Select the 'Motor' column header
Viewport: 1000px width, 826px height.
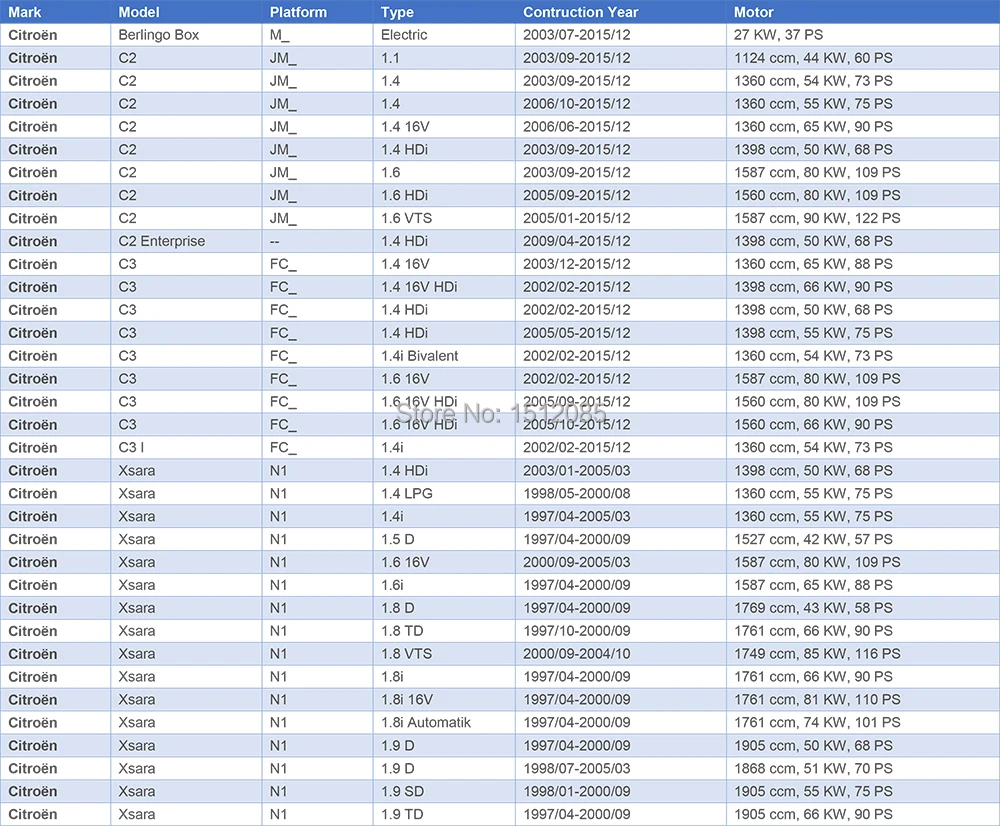[863, 12]
